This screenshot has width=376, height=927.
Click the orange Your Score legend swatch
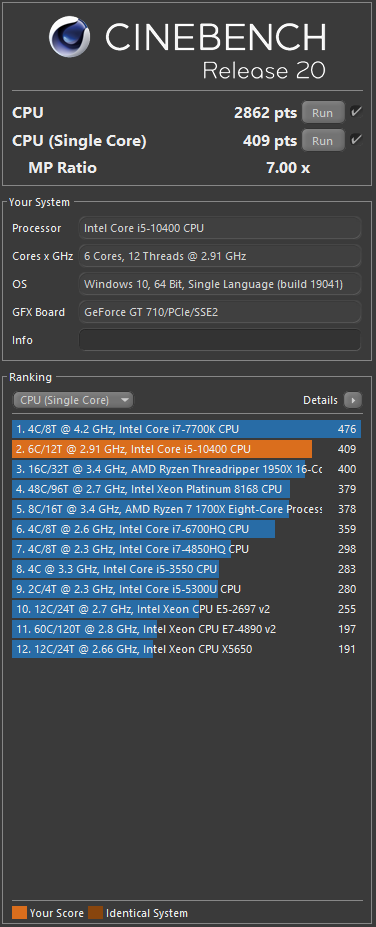tap(20, 913)
